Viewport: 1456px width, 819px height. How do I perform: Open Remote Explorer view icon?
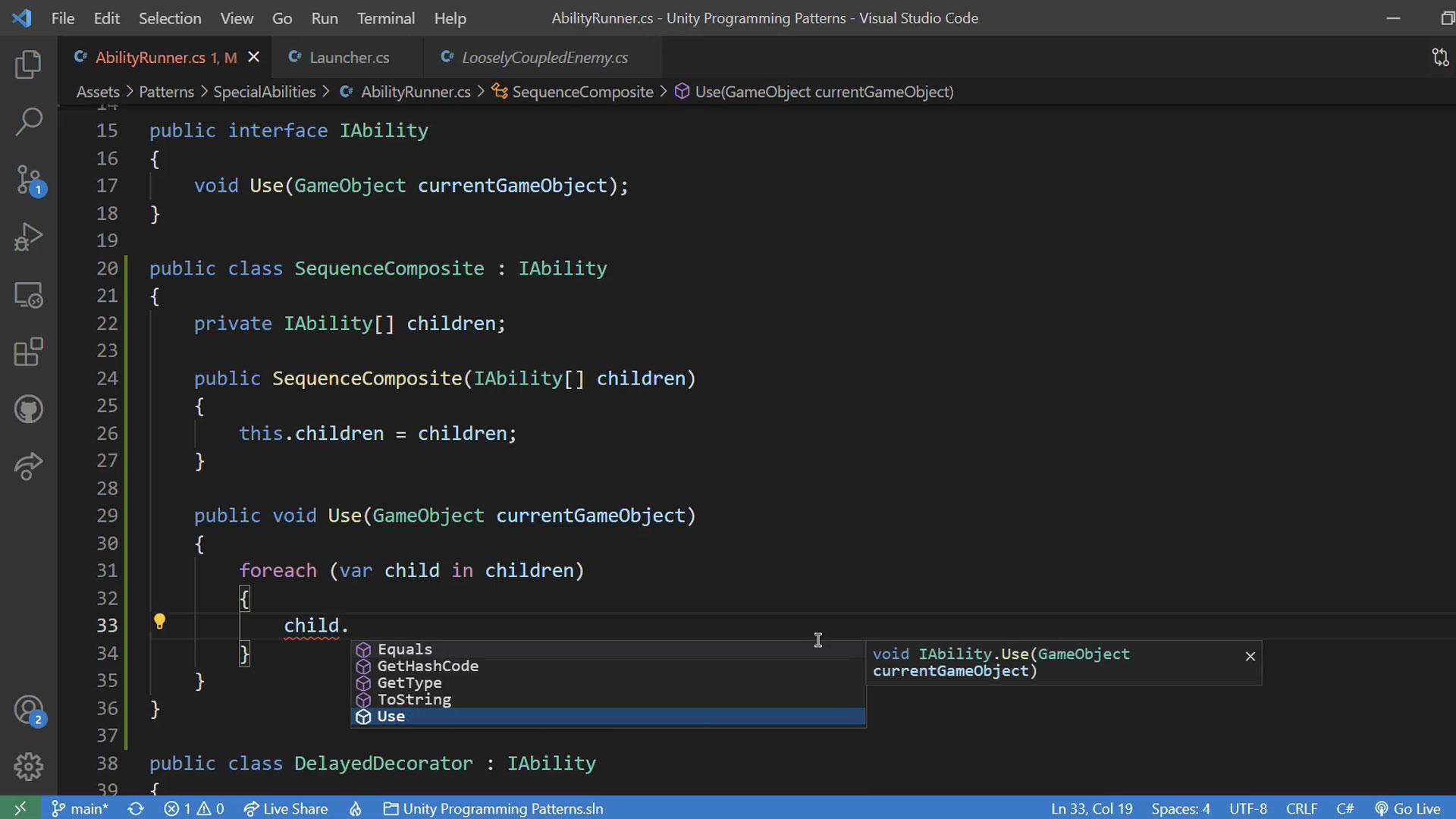pyautogui.click(x=28, y=295)
